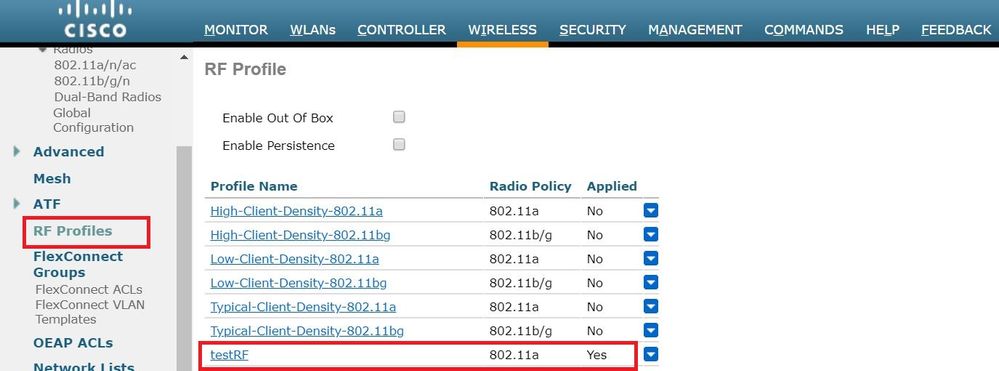Open the CONTROLLER menu

pos(401,30)
